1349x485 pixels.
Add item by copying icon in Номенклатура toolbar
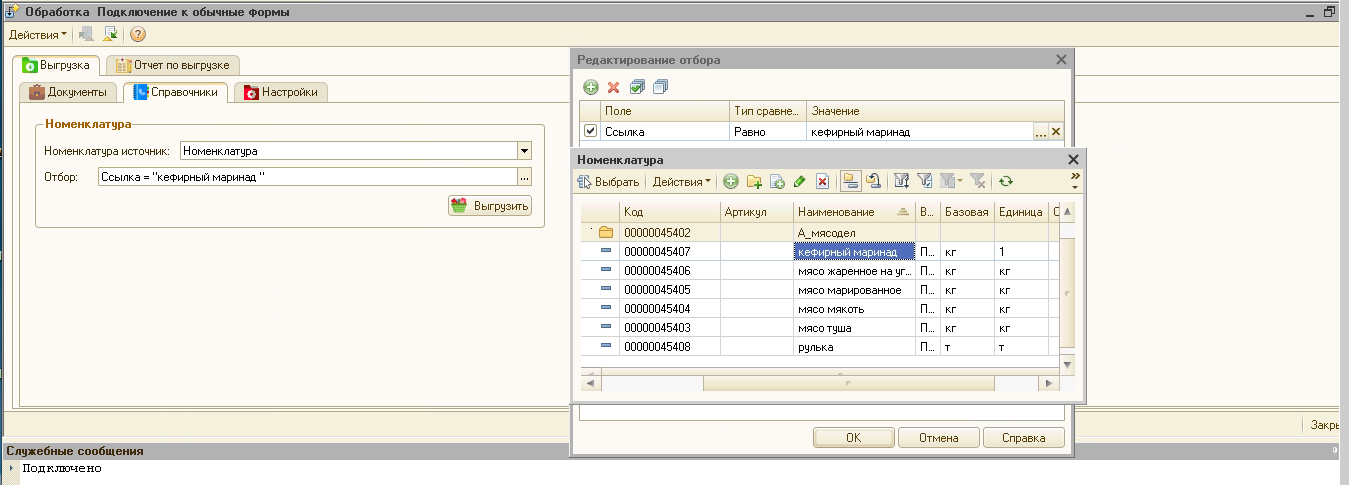click(x=777, y=181)
